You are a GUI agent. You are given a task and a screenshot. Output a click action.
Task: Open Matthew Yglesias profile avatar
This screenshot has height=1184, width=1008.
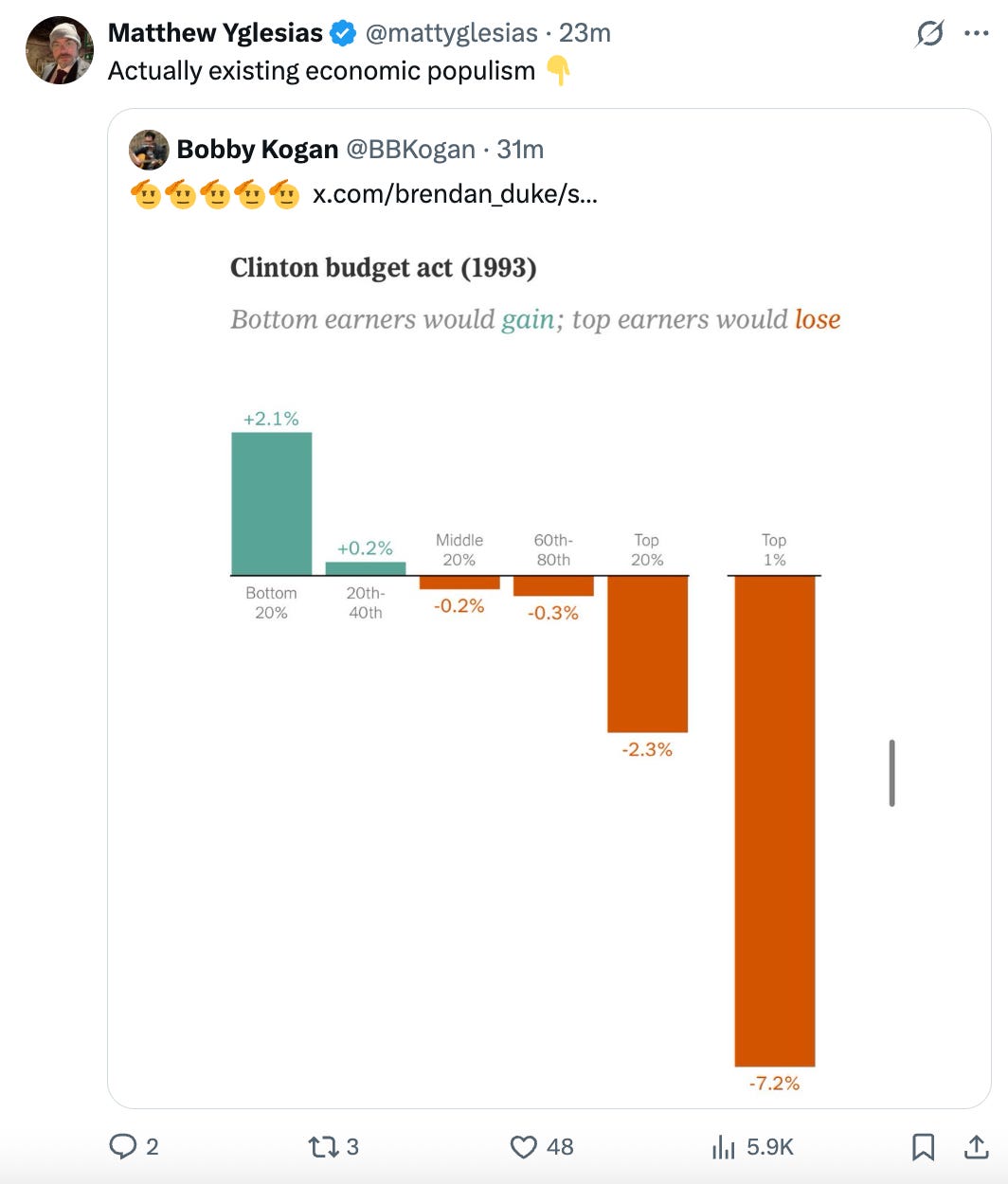point(60,50)
